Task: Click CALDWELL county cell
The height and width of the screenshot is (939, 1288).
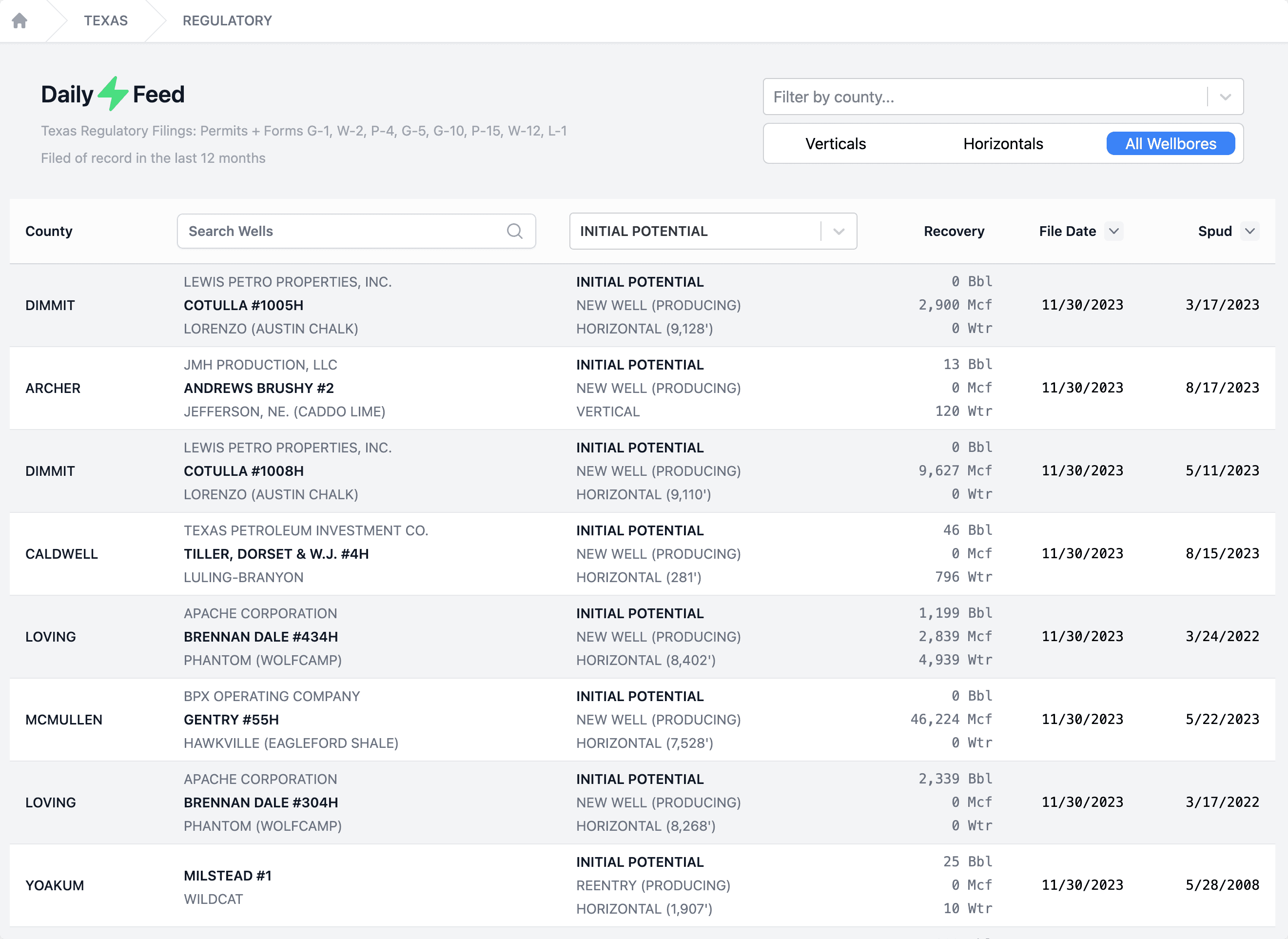Action: (61, 554)
